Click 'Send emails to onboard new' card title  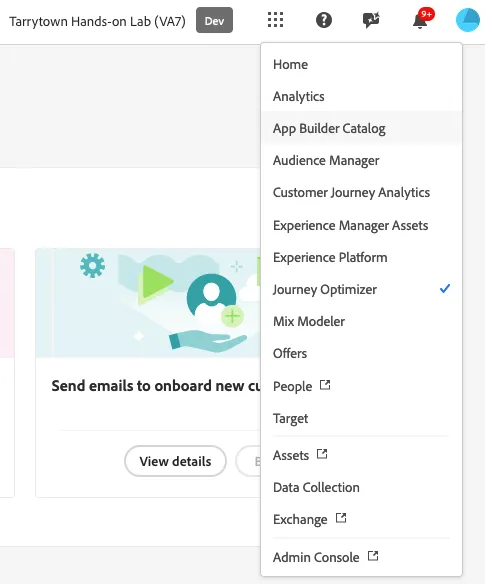tap(156, 386)
